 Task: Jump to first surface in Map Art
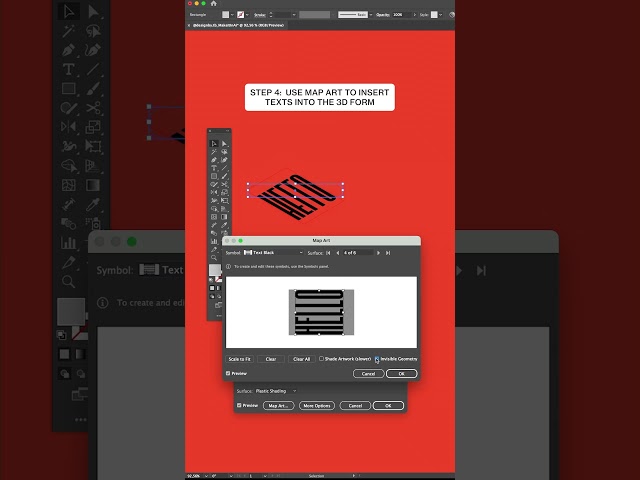[328, 253]
